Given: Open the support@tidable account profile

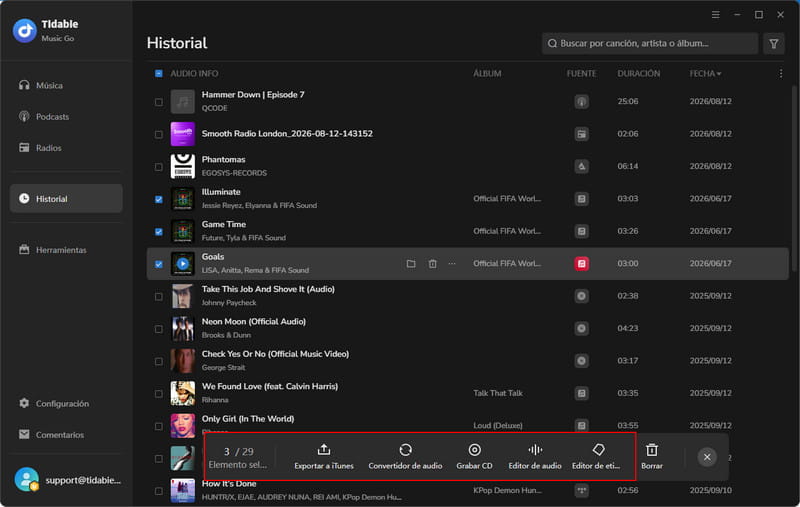Looking at the screenshot, I should click(67, 480).
